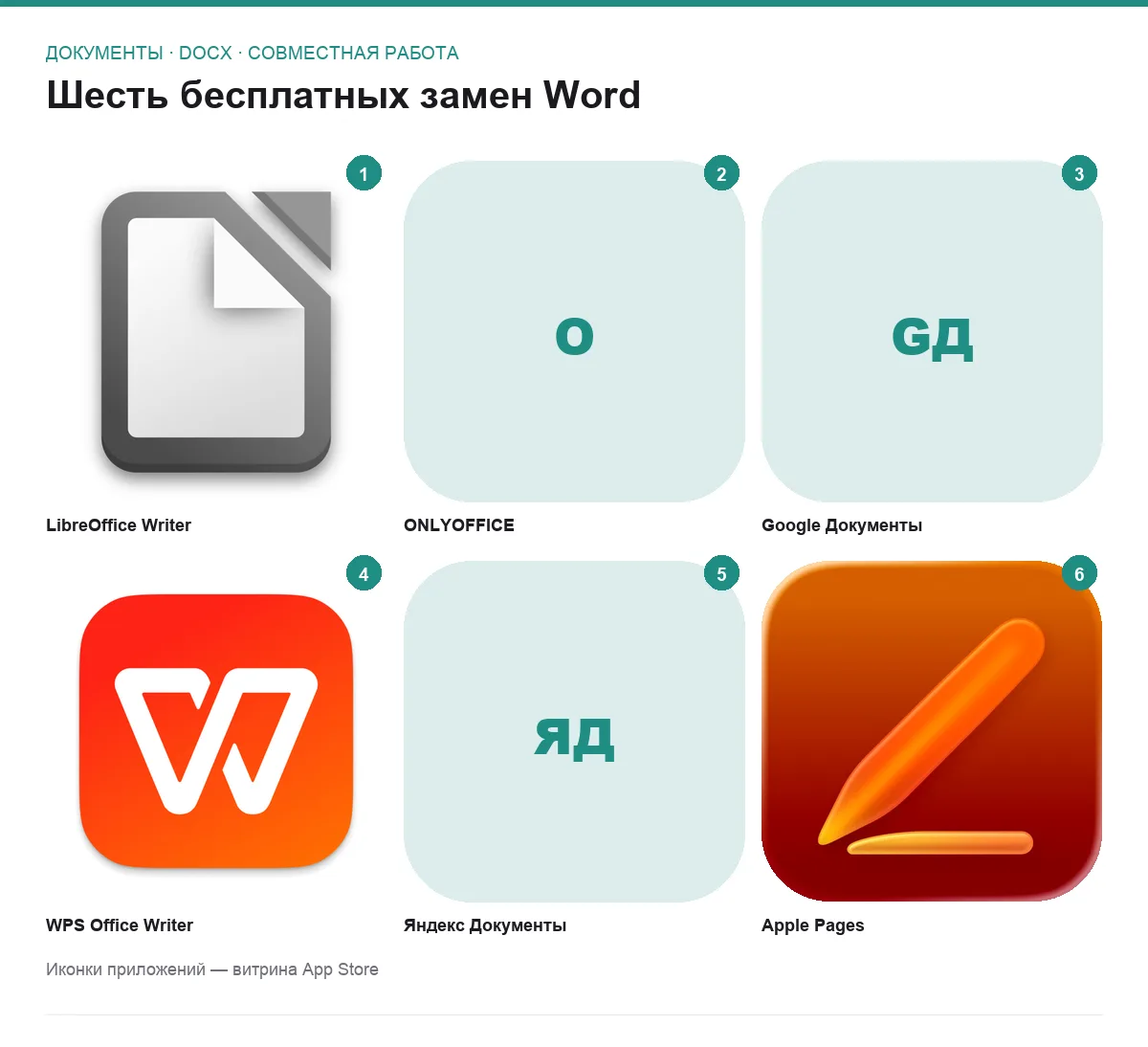Click the category line ДОКУМЕНТЫ · DOCX · СОВМЕСТНАЯ РАБОТА

(253, 54)
